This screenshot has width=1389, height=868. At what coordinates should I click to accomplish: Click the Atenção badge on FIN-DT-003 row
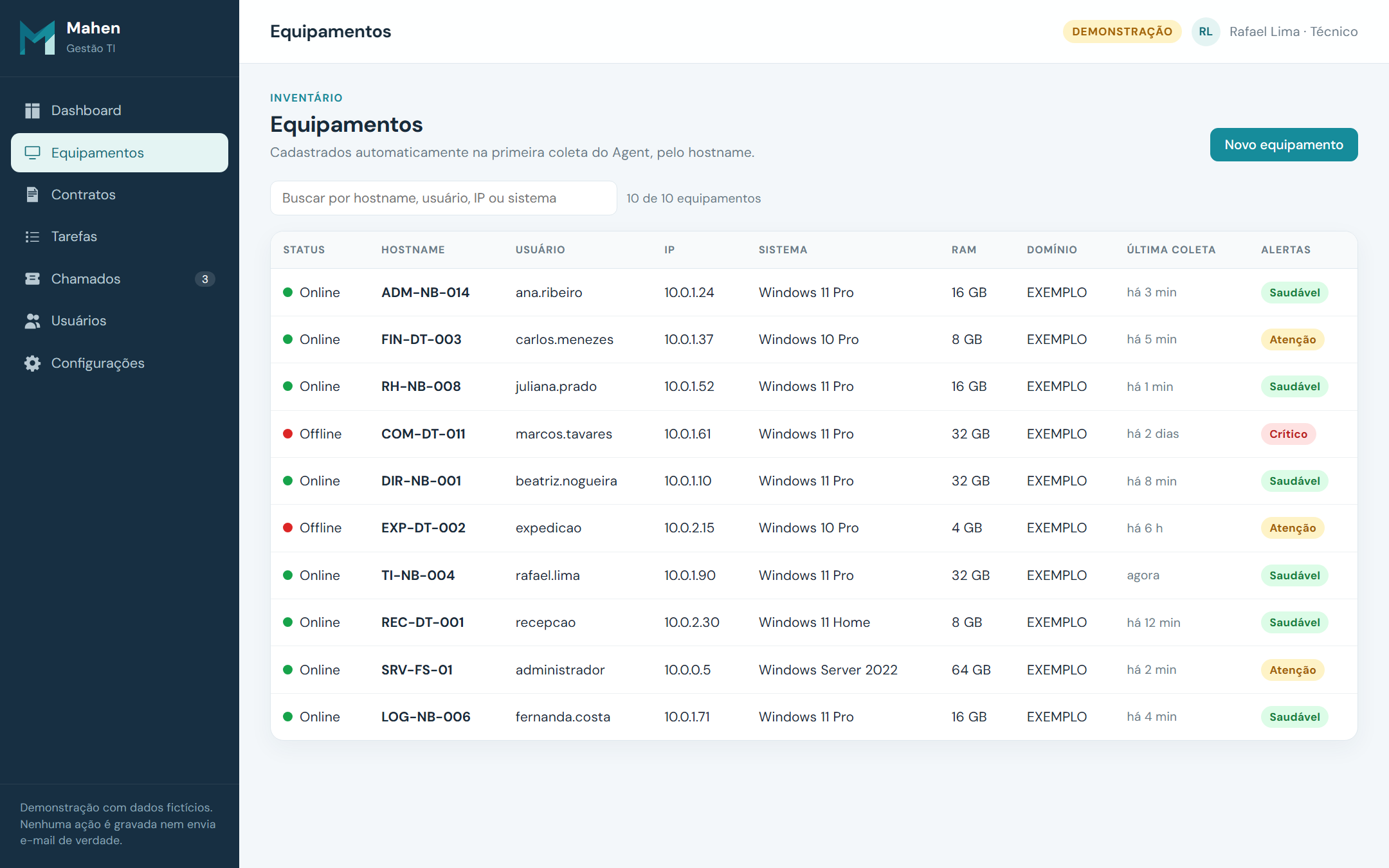(x=1293, y=339)
